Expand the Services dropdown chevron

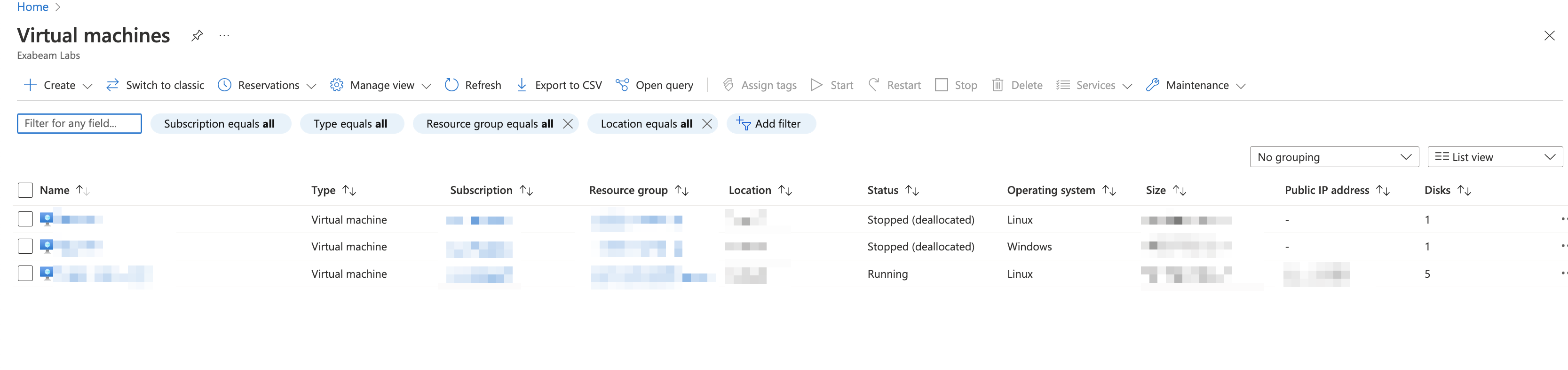1127,86
